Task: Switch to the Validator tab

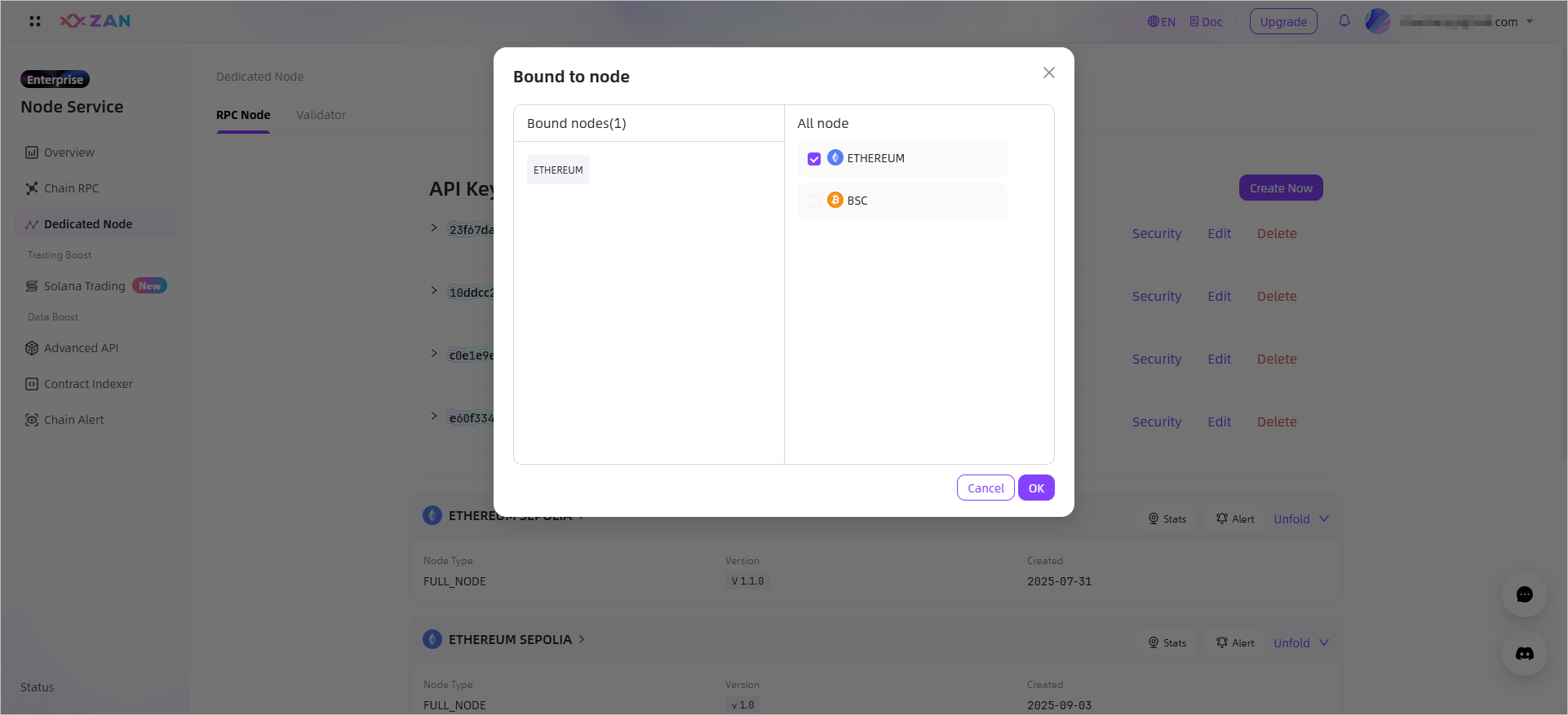Action: pyautogui.click(x=321, y=115)
